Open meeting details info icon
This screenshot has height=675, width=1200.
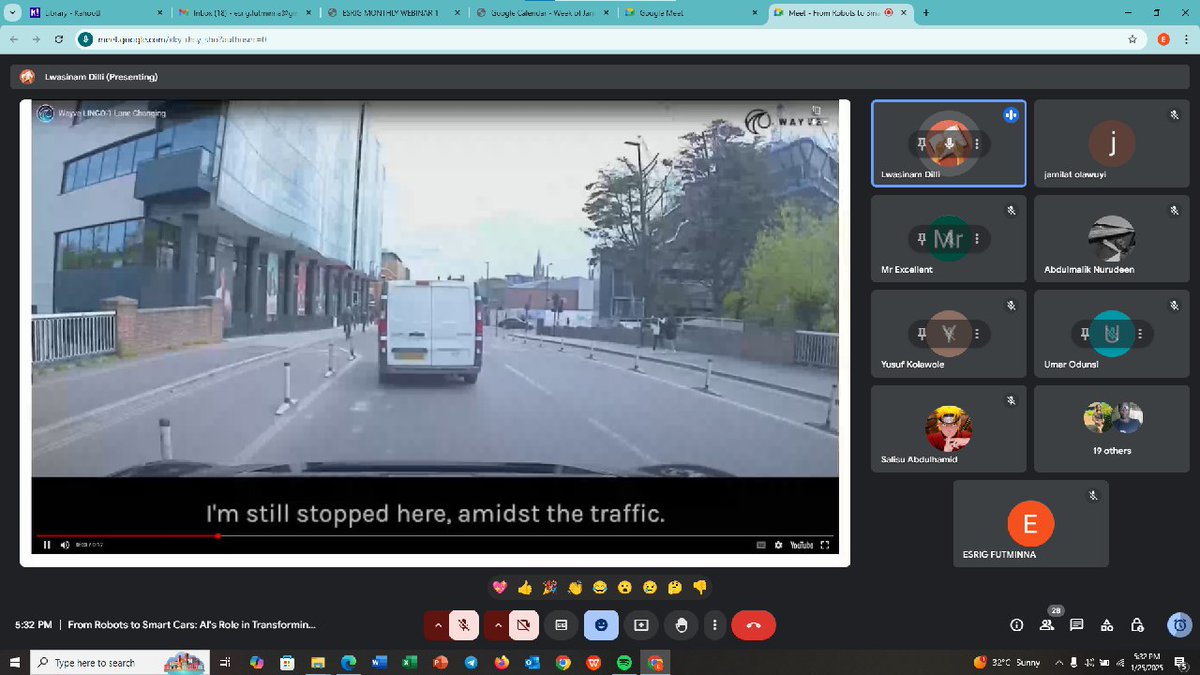(x=1016, y=625)
